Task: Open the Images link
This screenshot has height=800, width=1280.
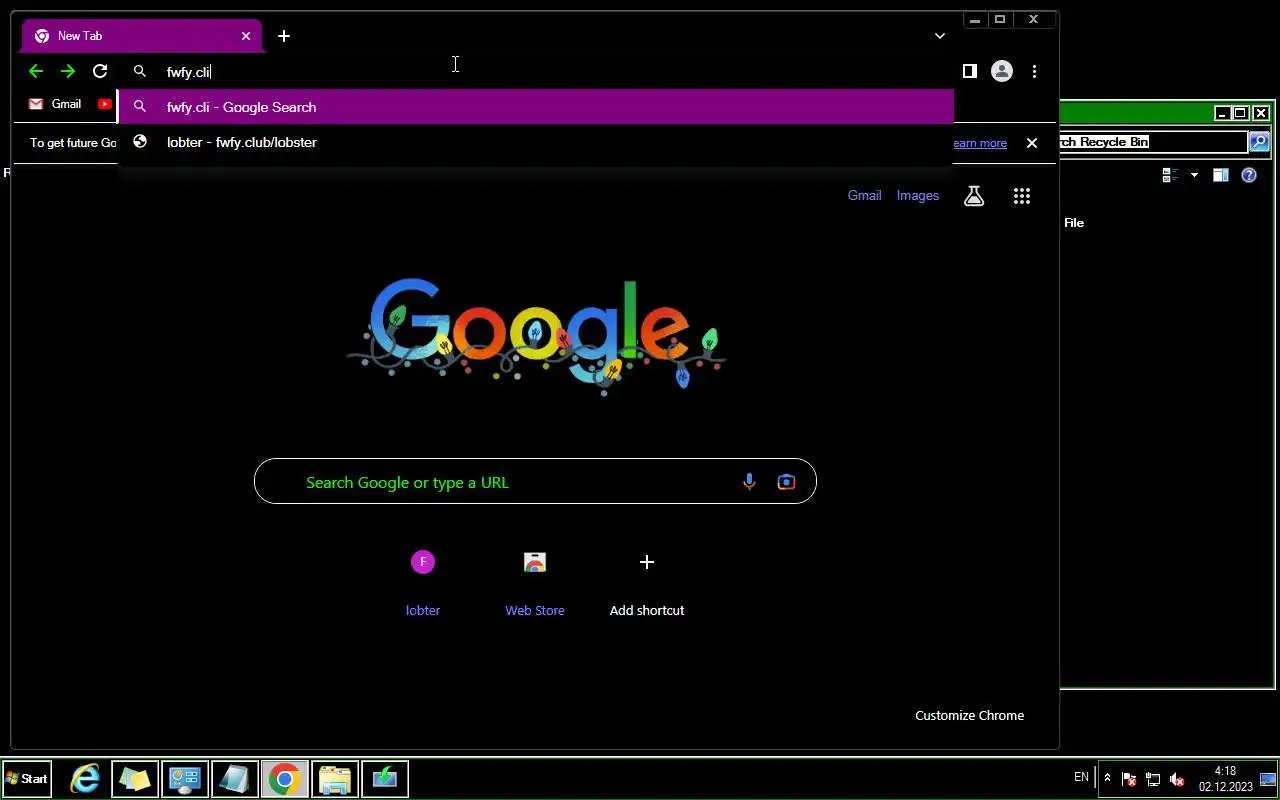Action: coord(918,196)
